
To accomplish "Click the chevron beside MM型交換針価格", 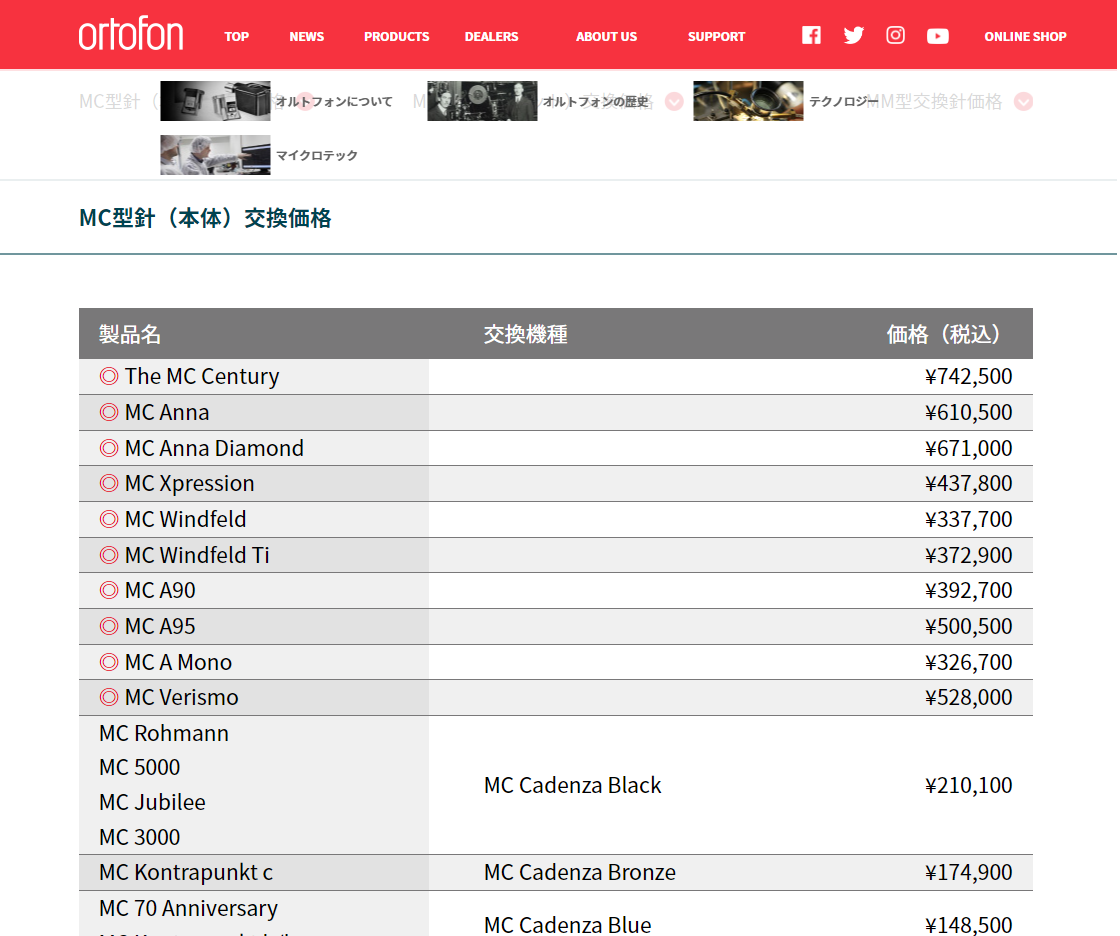I will 1023,101.
